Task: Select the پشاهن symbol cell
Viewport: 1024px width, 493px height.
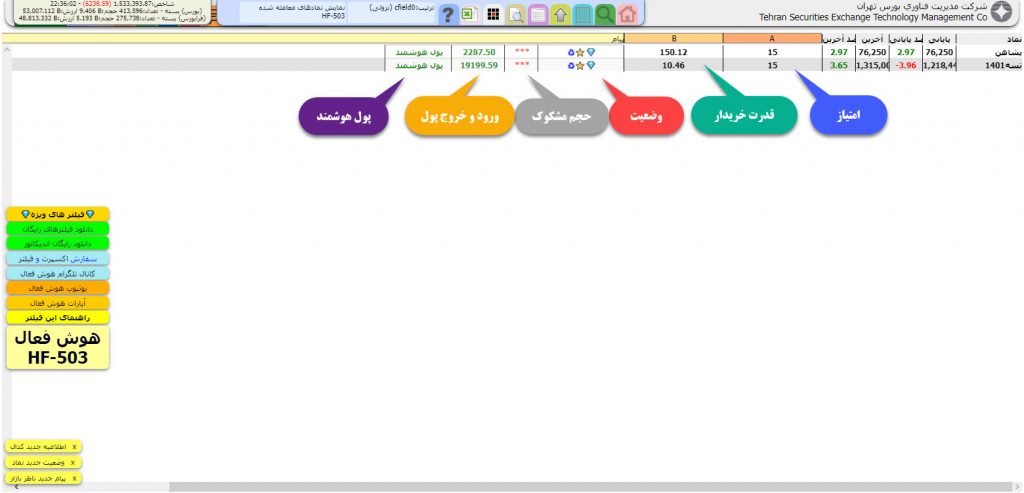Action: (x=989, y=52)
